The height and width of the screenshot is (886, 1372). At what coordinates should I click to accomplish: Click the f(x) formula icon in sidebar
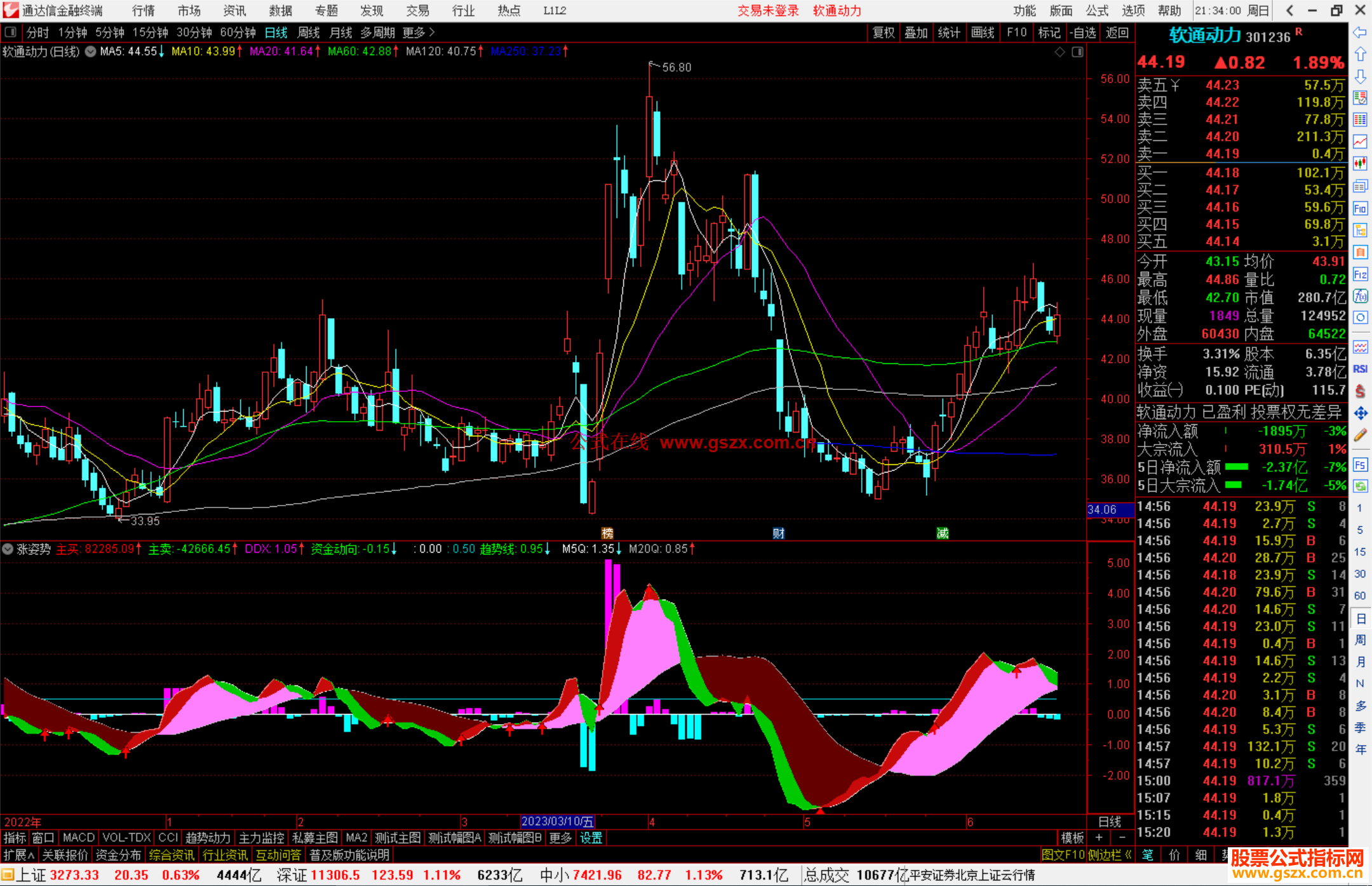pyautogui.click(x=1360, y=296)
